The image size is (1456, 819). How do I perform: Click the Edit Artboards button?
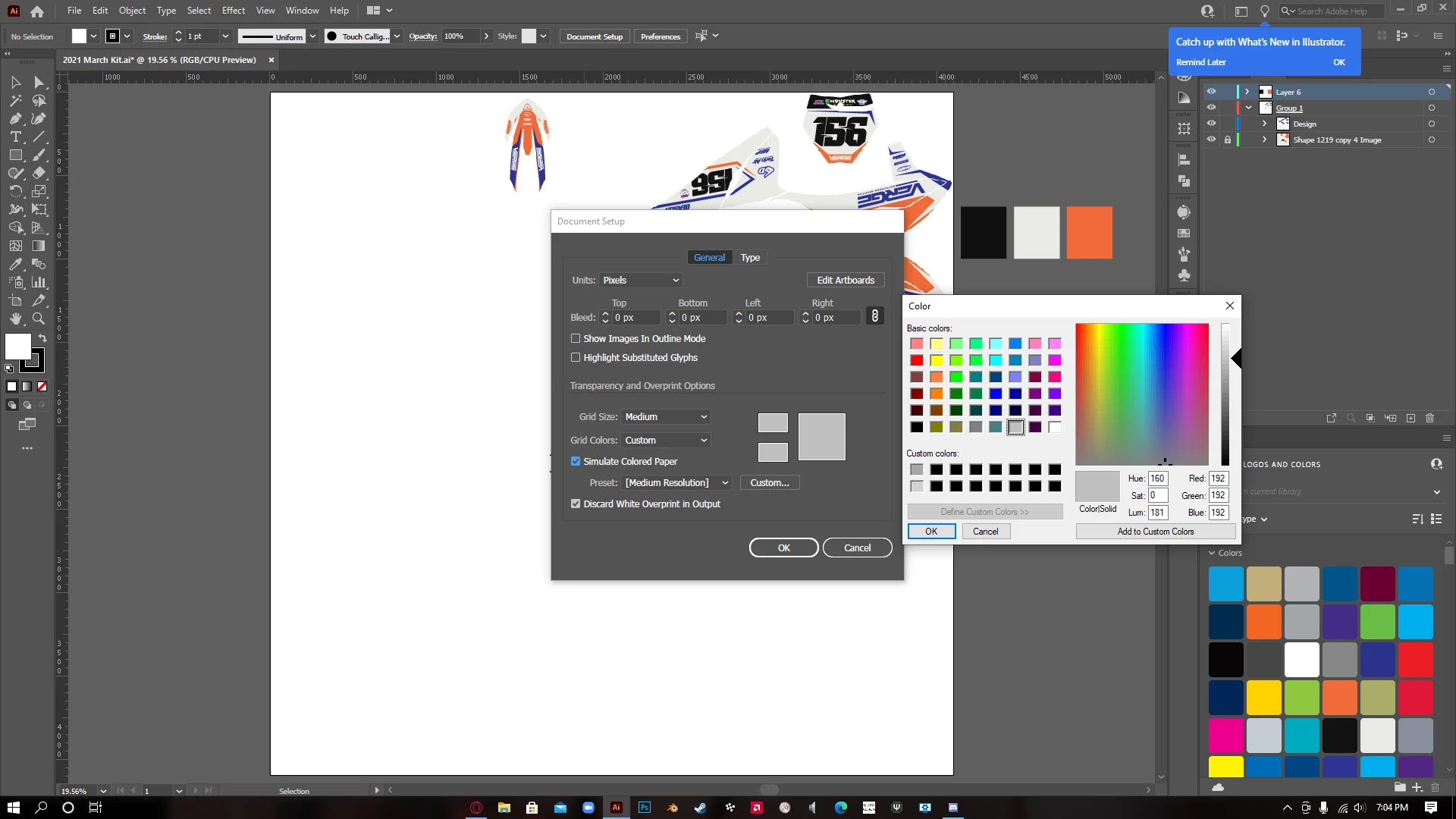pos(846,280)
